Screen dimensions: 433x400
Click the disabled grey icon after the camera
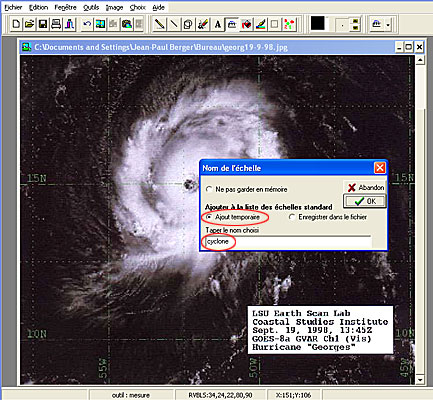[x=139, y=24]
